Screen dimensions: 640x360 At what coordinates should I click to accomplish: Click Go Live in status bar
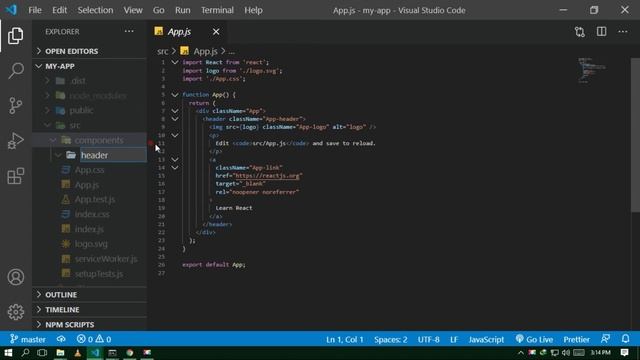pyautogui.click(x=534, y=339)
